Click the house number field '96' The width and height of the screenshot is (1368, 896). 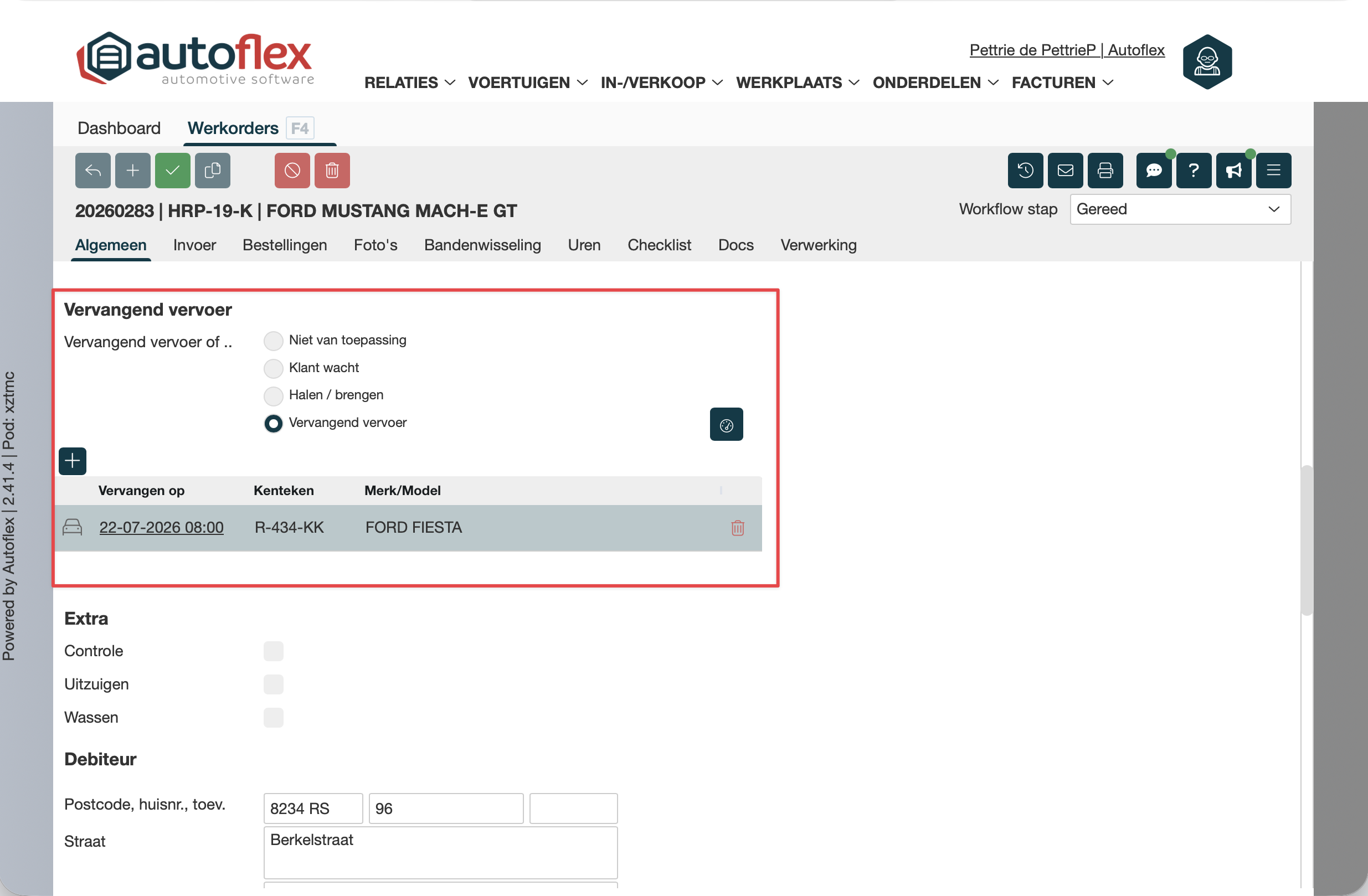tap(446, 808)
